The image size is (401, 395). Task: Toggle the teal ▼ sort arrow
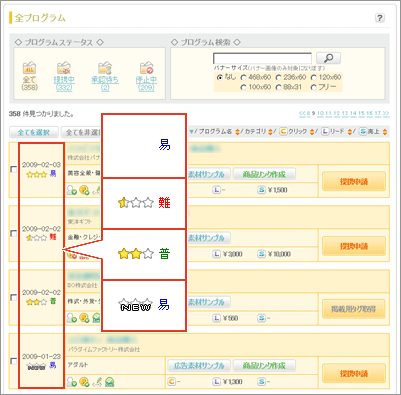click(x=191, y=132)
